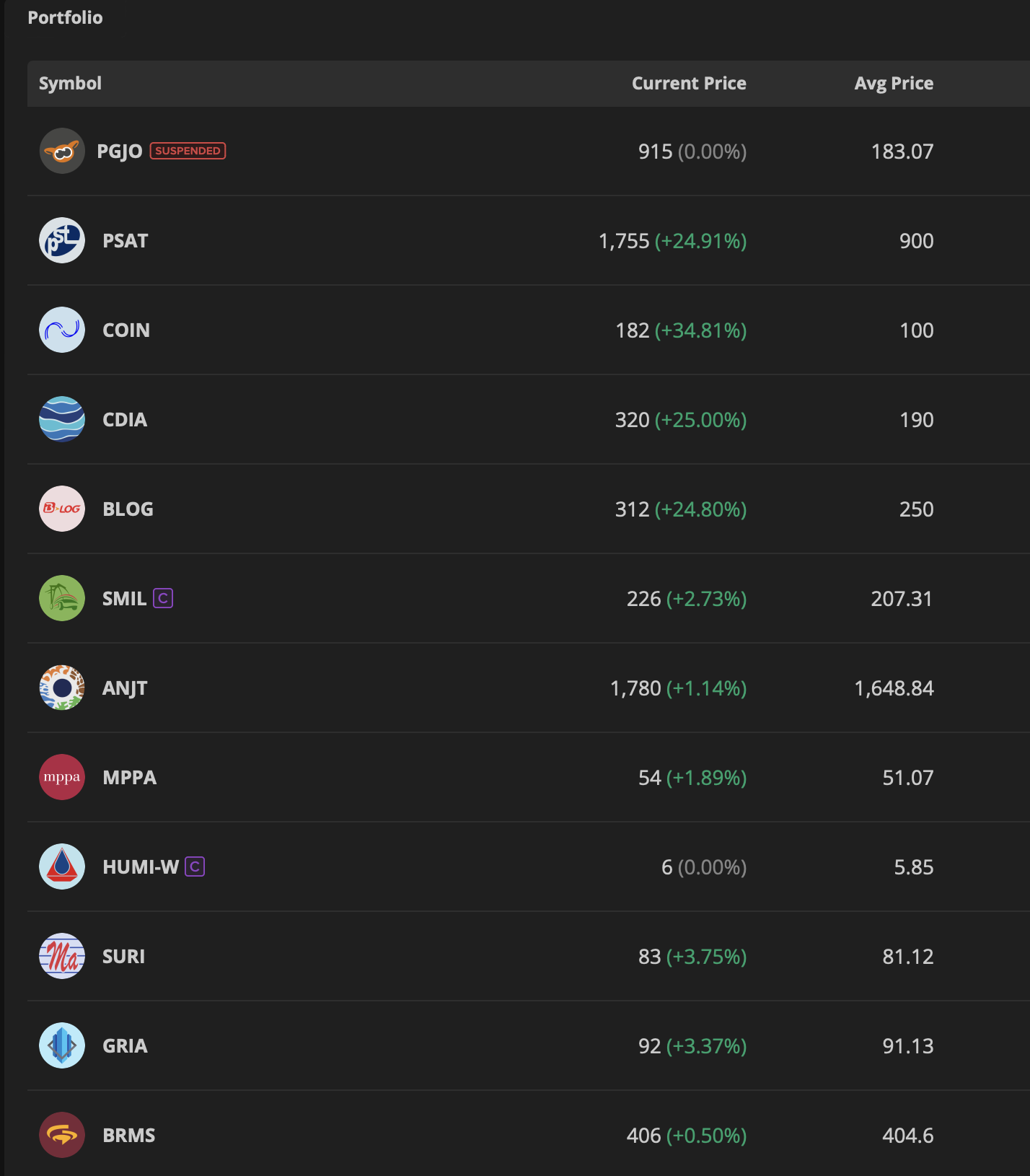
Task: Sort by the Symbol column header
Action: (x=70, y=84)
